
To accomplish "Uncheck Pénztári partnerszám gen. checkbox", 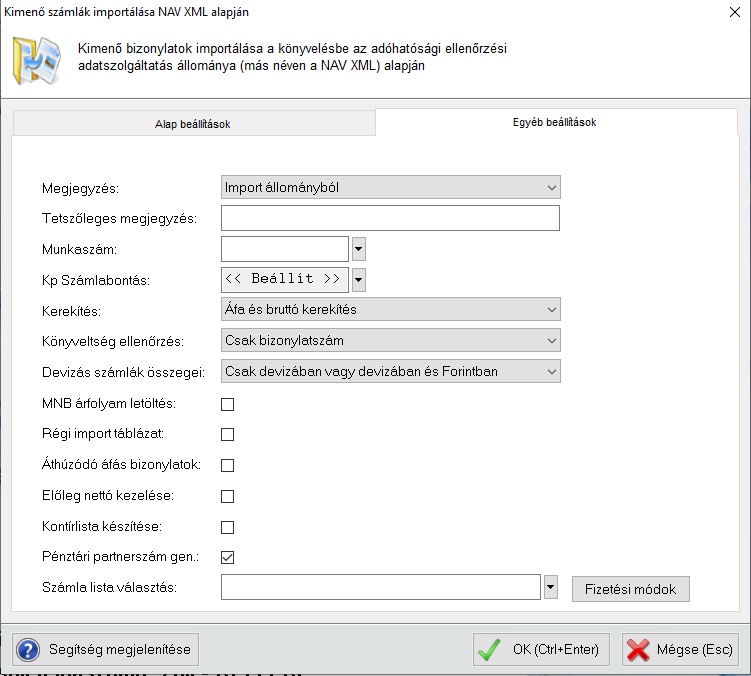I will tap(227, 557).
